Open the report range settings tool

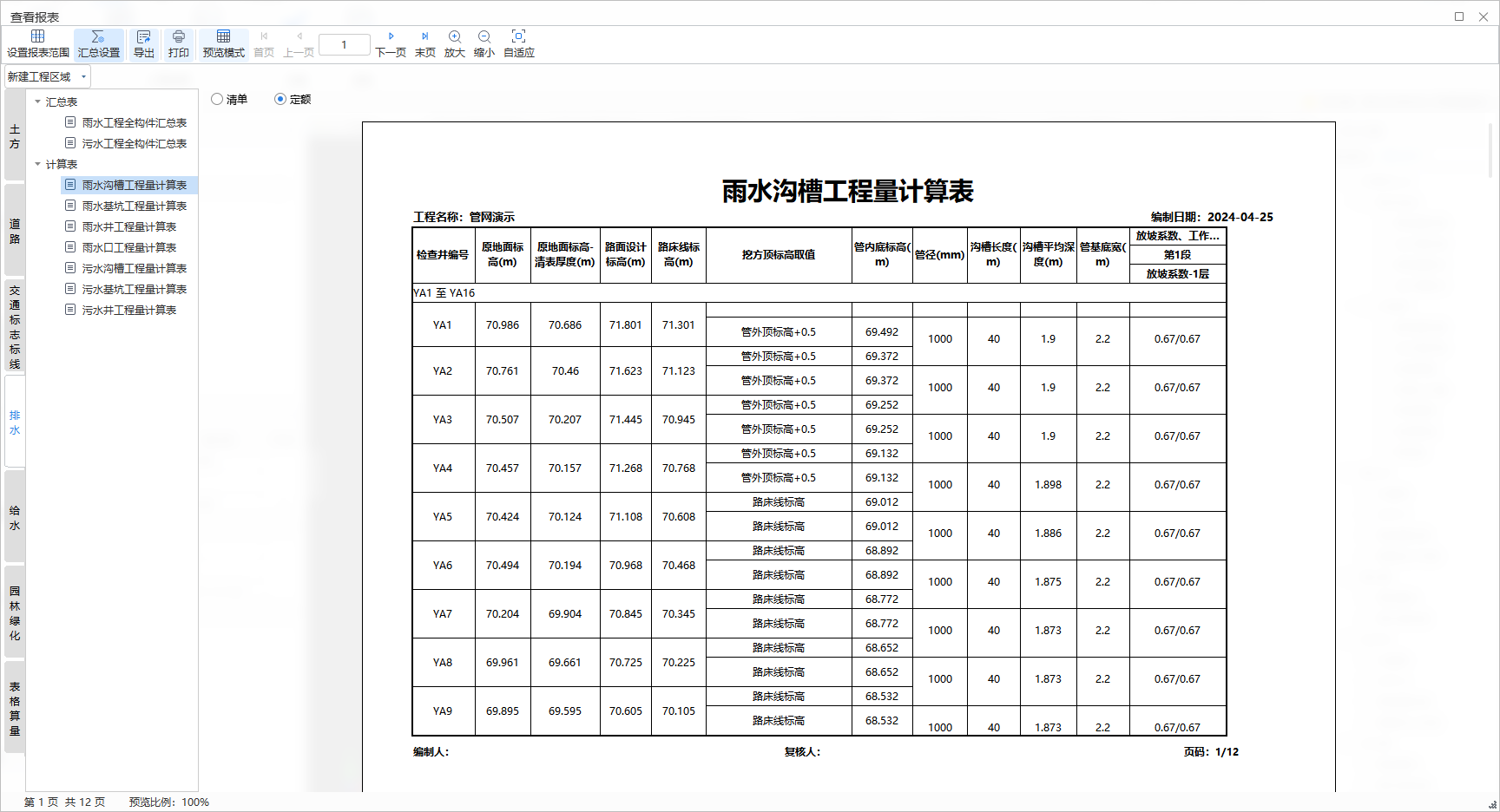[38, 43]
